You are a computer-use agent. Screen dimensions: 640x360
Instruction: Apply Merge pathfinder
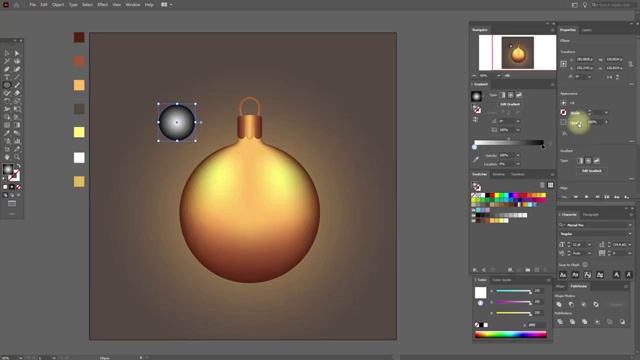pos(584,322)
